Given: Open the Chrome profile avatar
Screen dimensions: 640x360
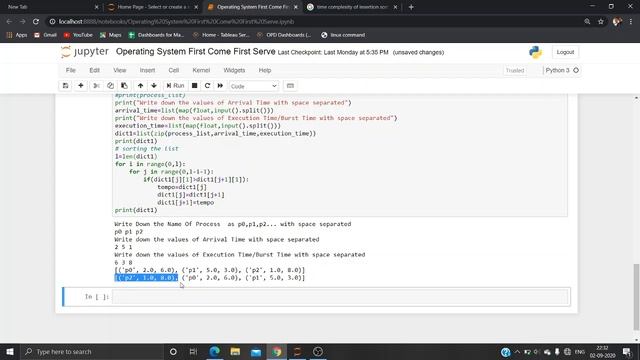Looking at the screenshot, I should (x=617, y=22).
